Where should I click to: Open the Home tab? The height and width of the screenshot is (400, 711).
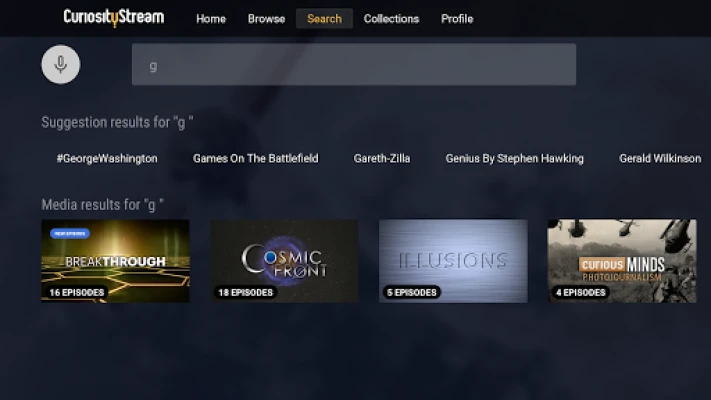(210, 19)
